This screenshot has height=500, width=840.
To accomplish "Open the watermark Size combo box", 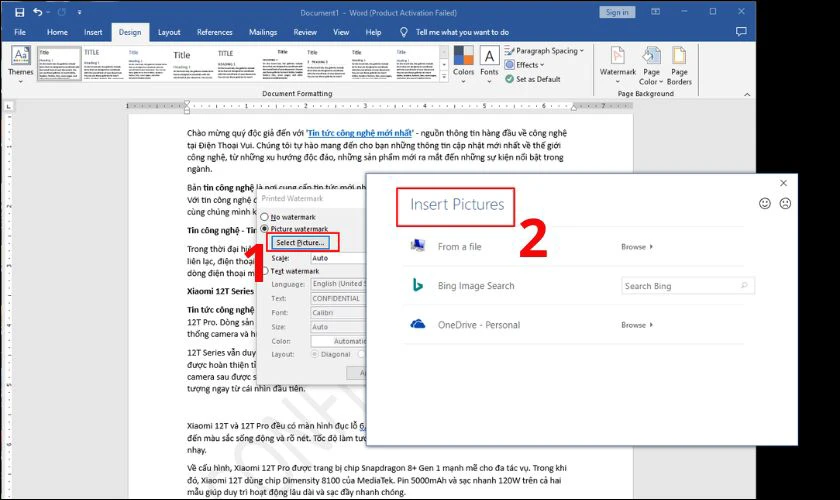I will pyautogui.click(x=338, y=327).
